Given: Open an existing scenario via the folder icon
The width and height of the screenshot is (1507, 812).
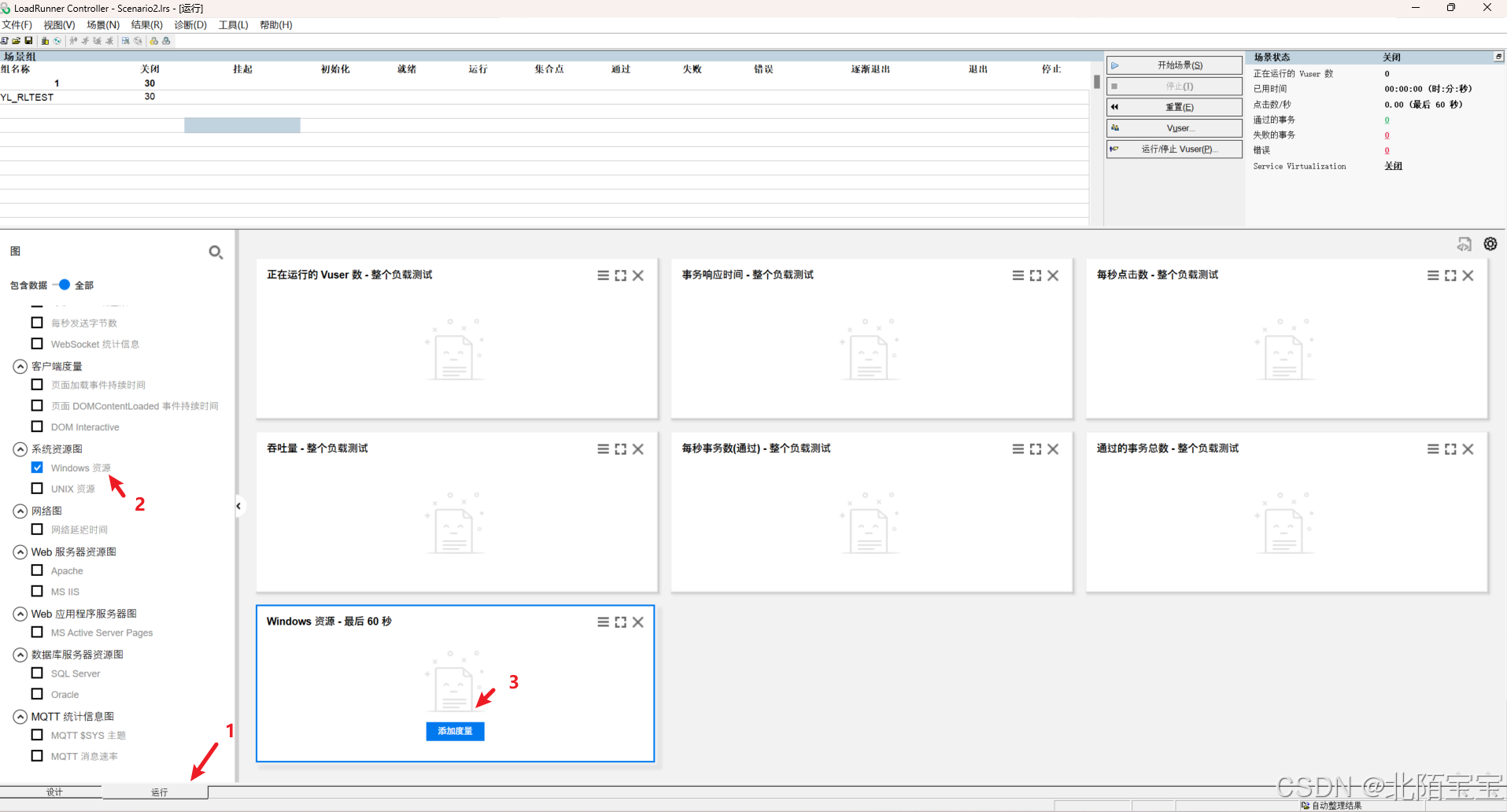Looking at the screenshot, I should [16, 41].
